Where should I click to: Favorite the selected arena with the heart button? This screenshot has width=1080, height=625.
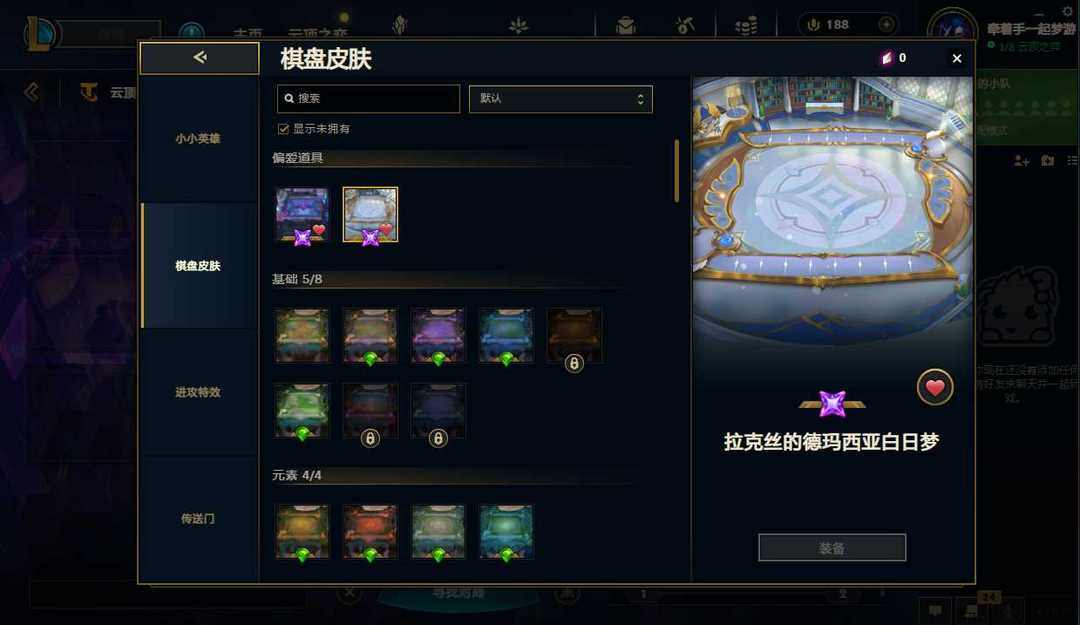pyautogui.click(x=935, y=388)
